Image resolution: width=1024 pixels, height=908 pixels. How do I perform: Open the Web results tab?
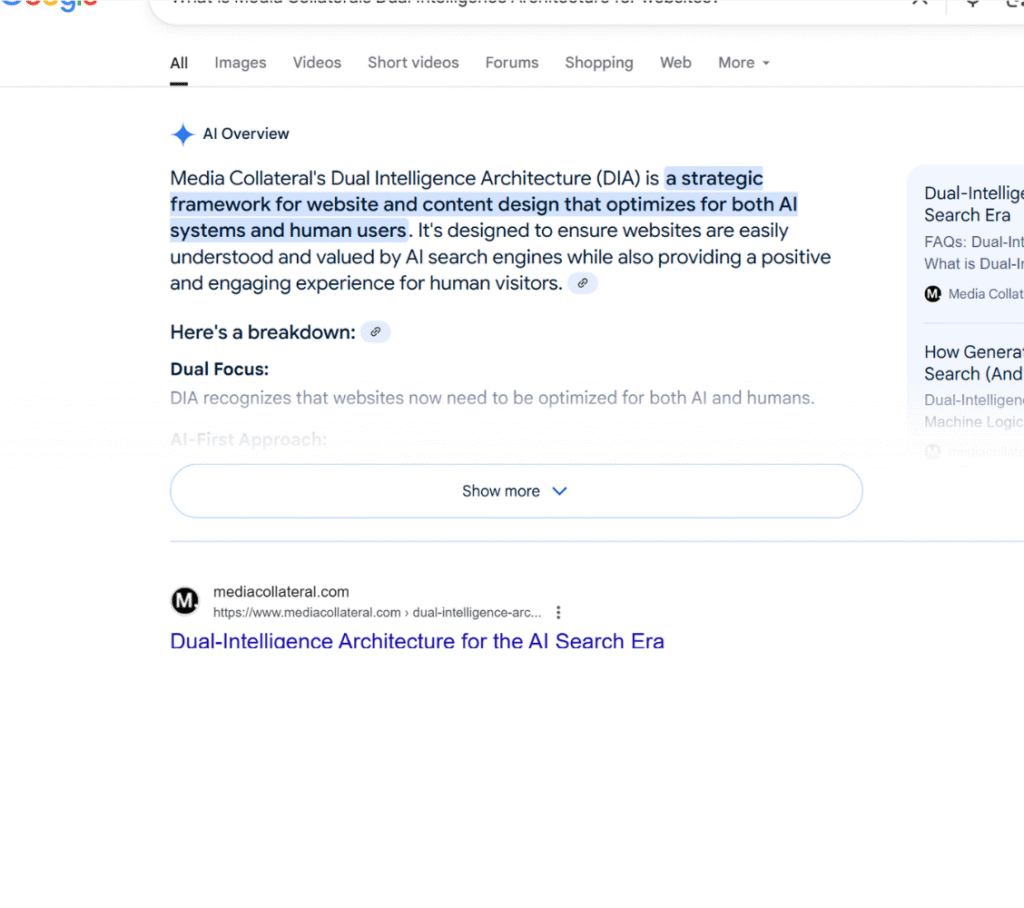(x=675, y=63)
